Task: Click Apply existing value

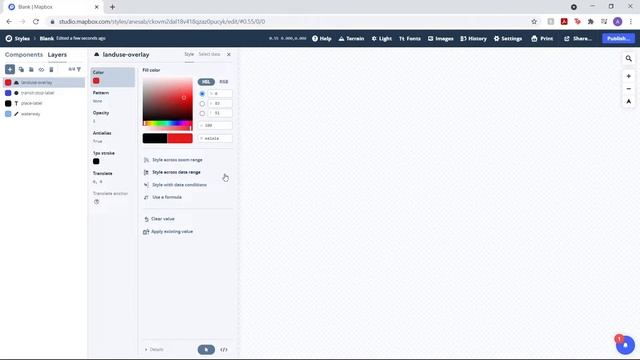Action: coord(168,231)
